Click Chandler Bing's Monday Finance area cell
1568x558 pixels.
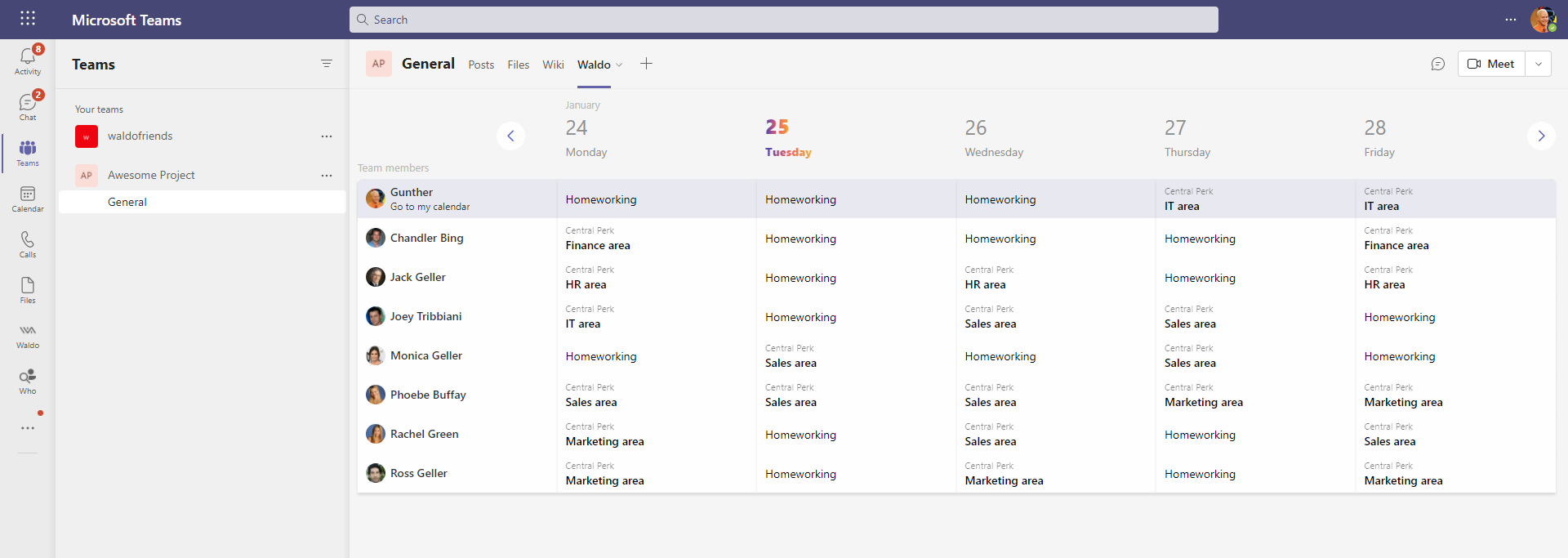point(657,238)
